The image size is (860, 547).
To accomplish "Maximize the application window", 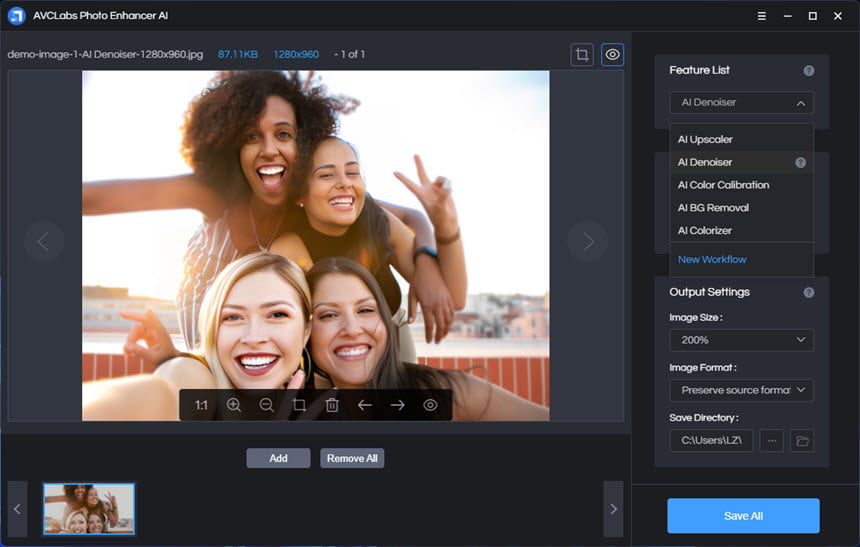I will [x=813, y=16].
